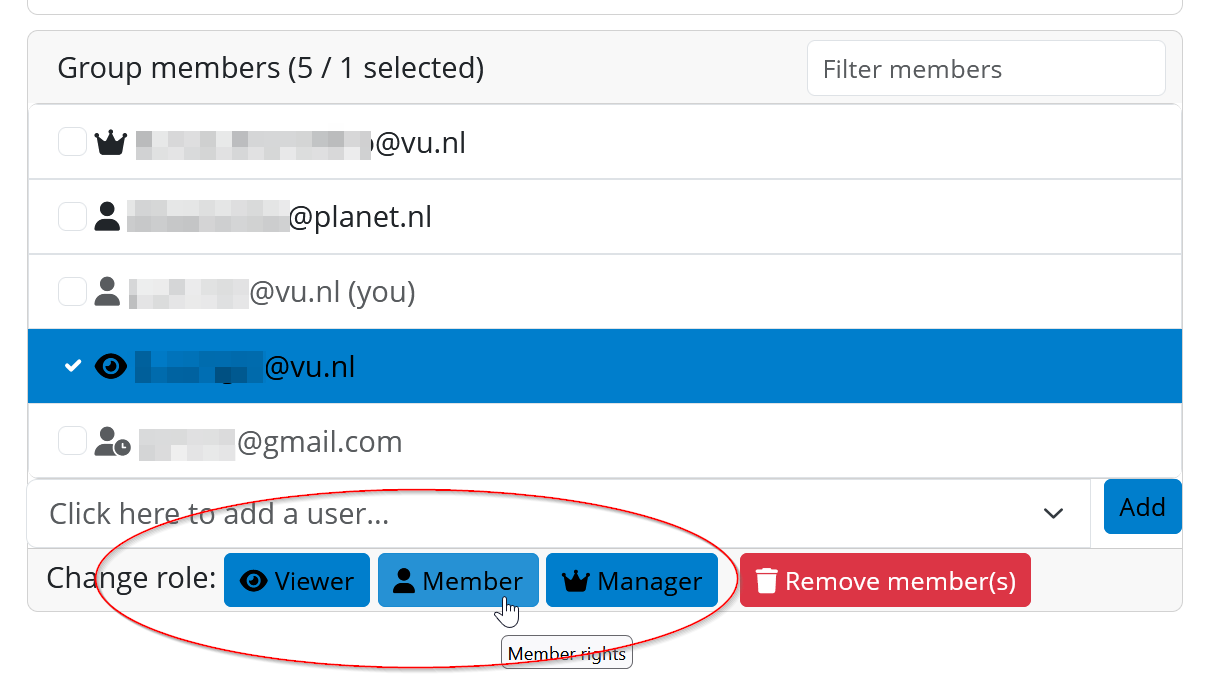Click the eye icon on the Viewer button

click(x=254, y=581)
